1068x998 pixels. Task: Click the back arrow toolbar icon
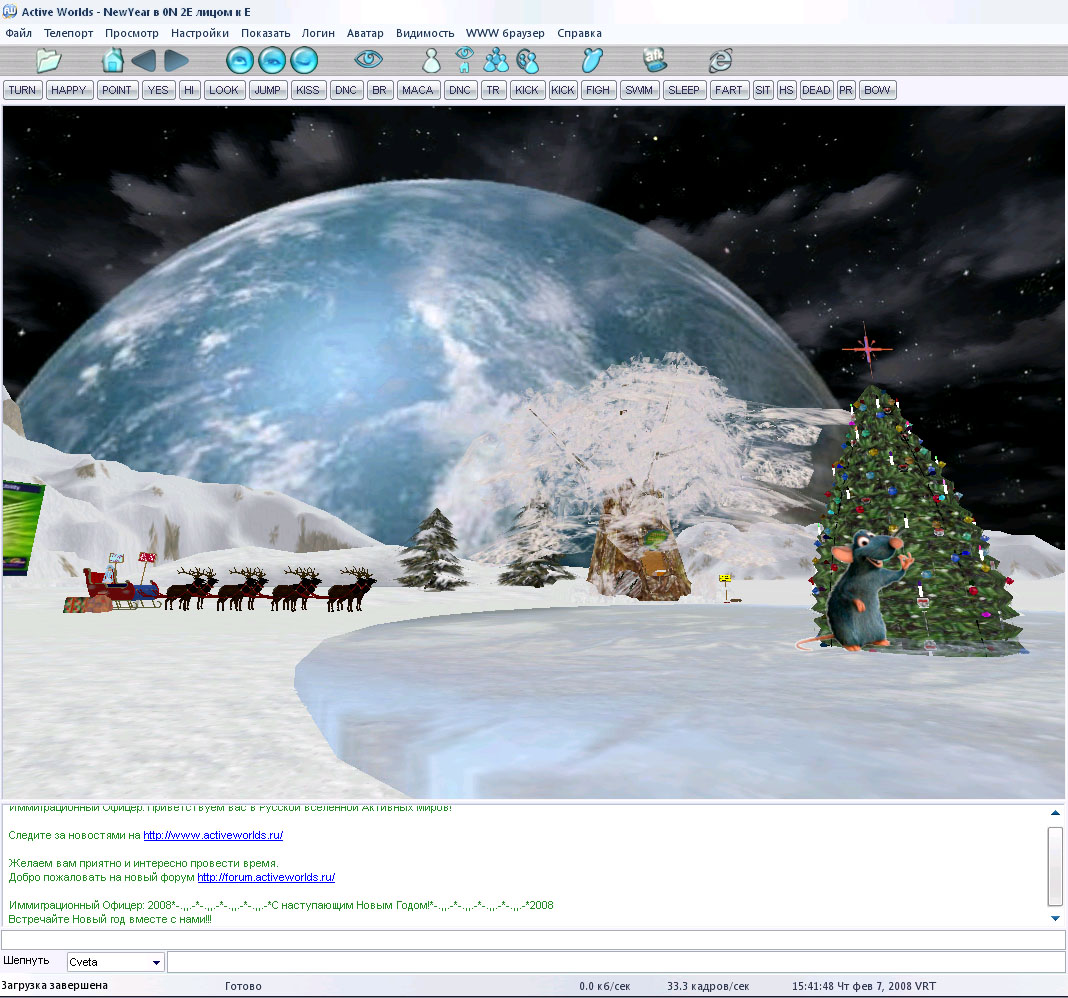pos(144,61)
